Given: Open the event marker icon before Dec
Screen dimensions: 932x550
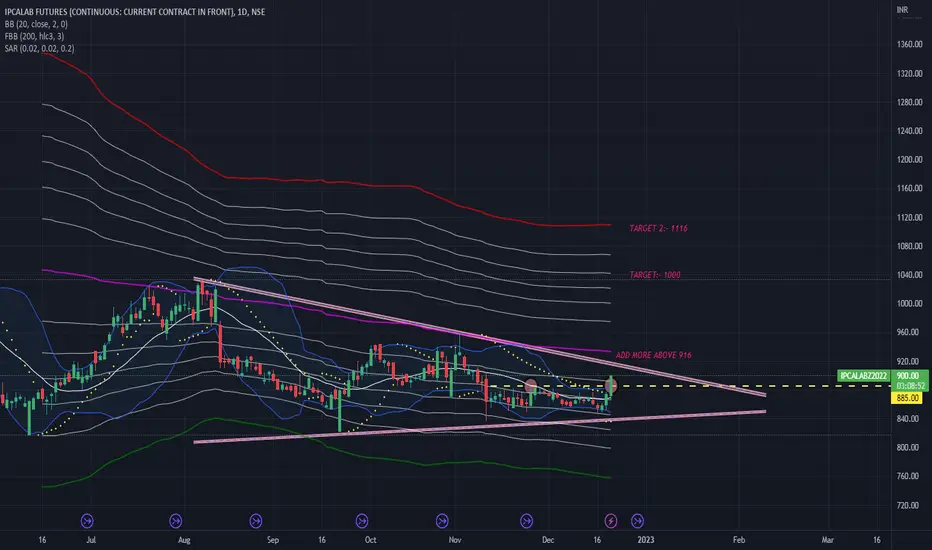Looking at the screenshot, I should click(526, 521).
